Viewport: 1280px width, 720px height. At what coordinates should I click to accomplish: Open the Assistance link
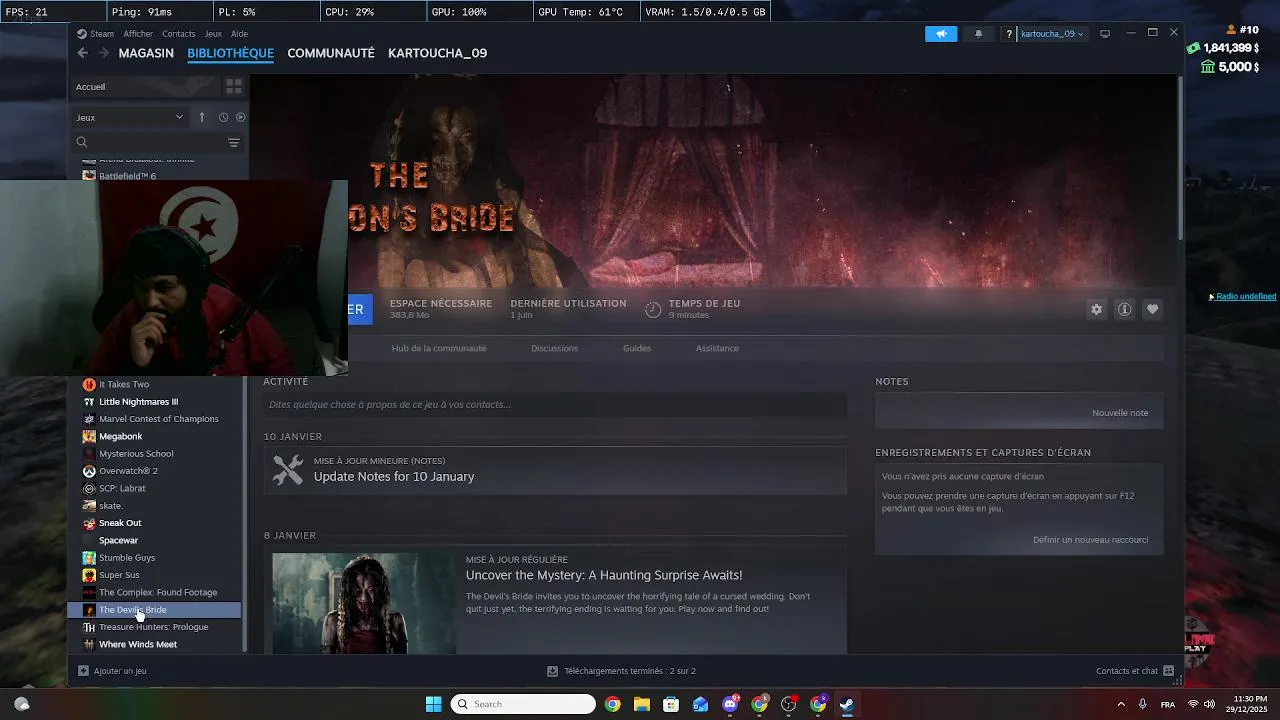pyautogui.click(x=717, y=348)
